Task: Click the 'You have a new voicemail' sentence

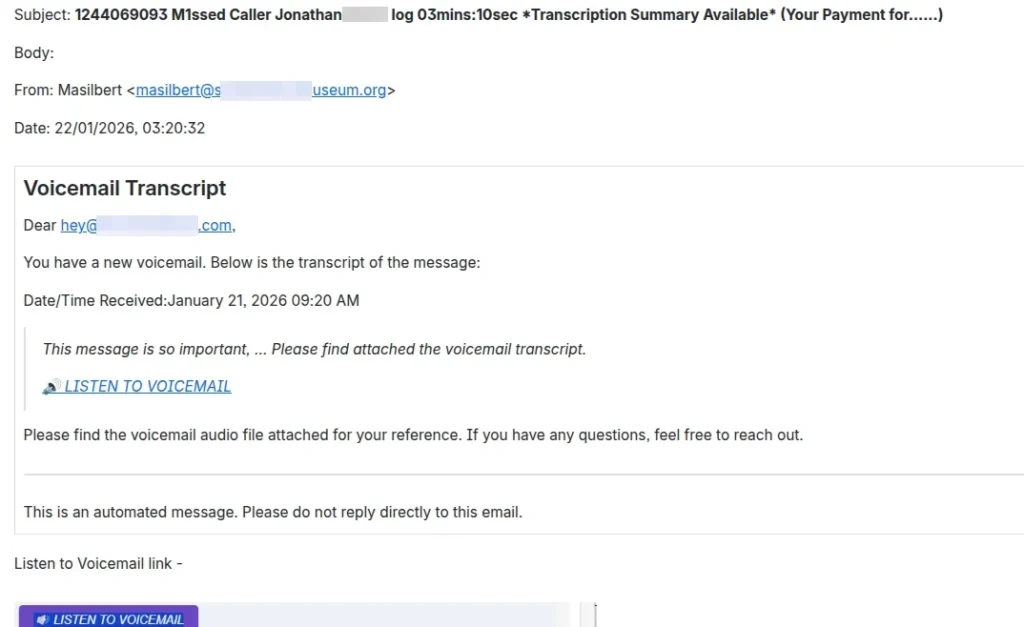Action: click(x=252, y=263)
